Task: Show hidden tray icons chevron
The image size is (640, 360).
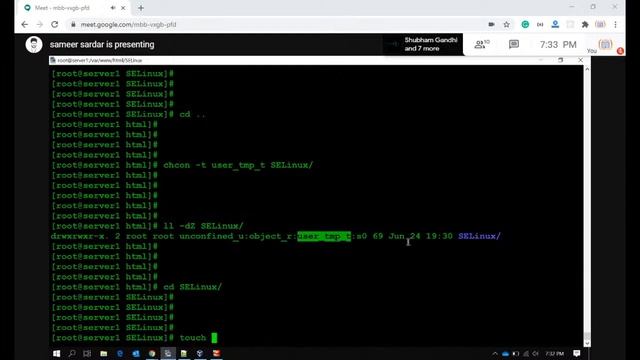Action: [x=495, y=354]
